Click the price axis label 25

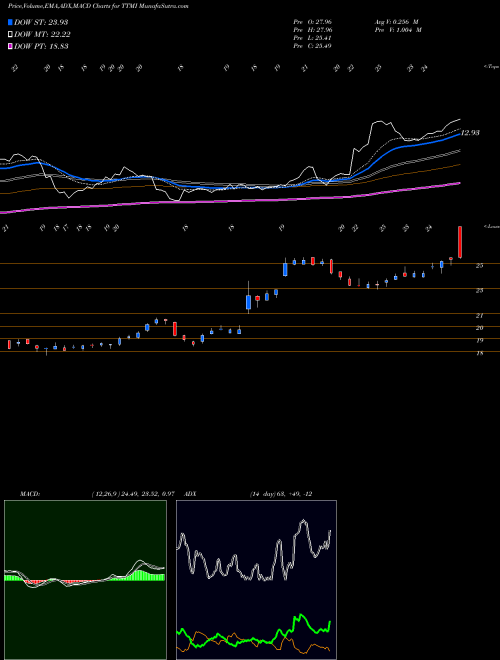click(479, 266)
